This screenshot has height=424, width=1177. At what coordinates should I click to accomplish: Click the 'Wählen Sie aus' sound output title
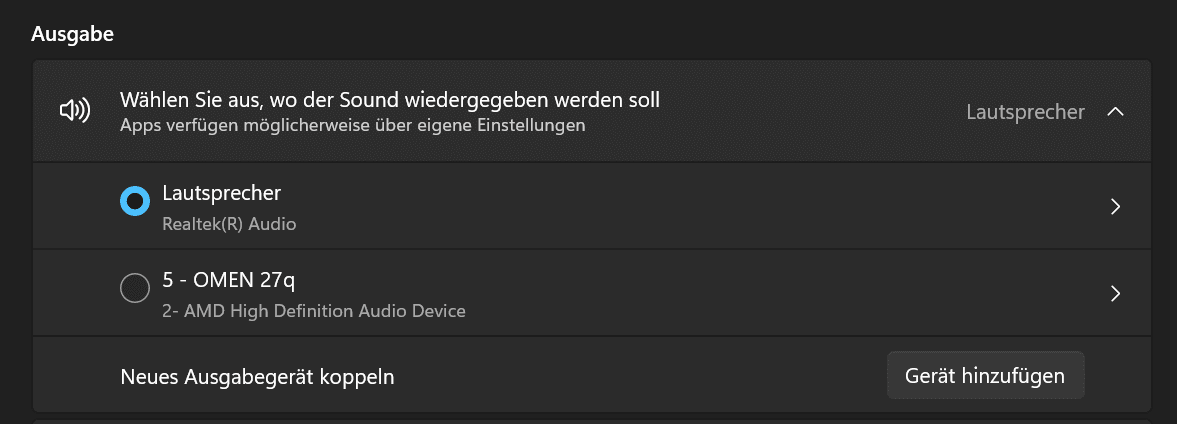[x=390, y=100]
